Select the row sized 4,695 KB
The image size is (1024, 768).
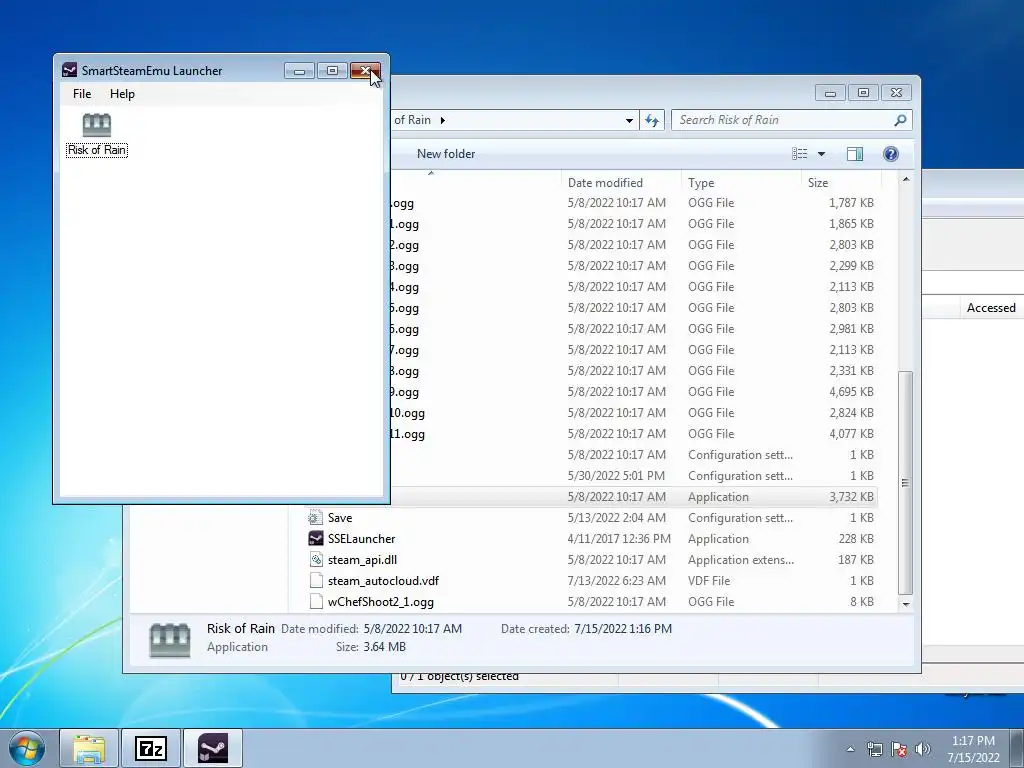633,392
